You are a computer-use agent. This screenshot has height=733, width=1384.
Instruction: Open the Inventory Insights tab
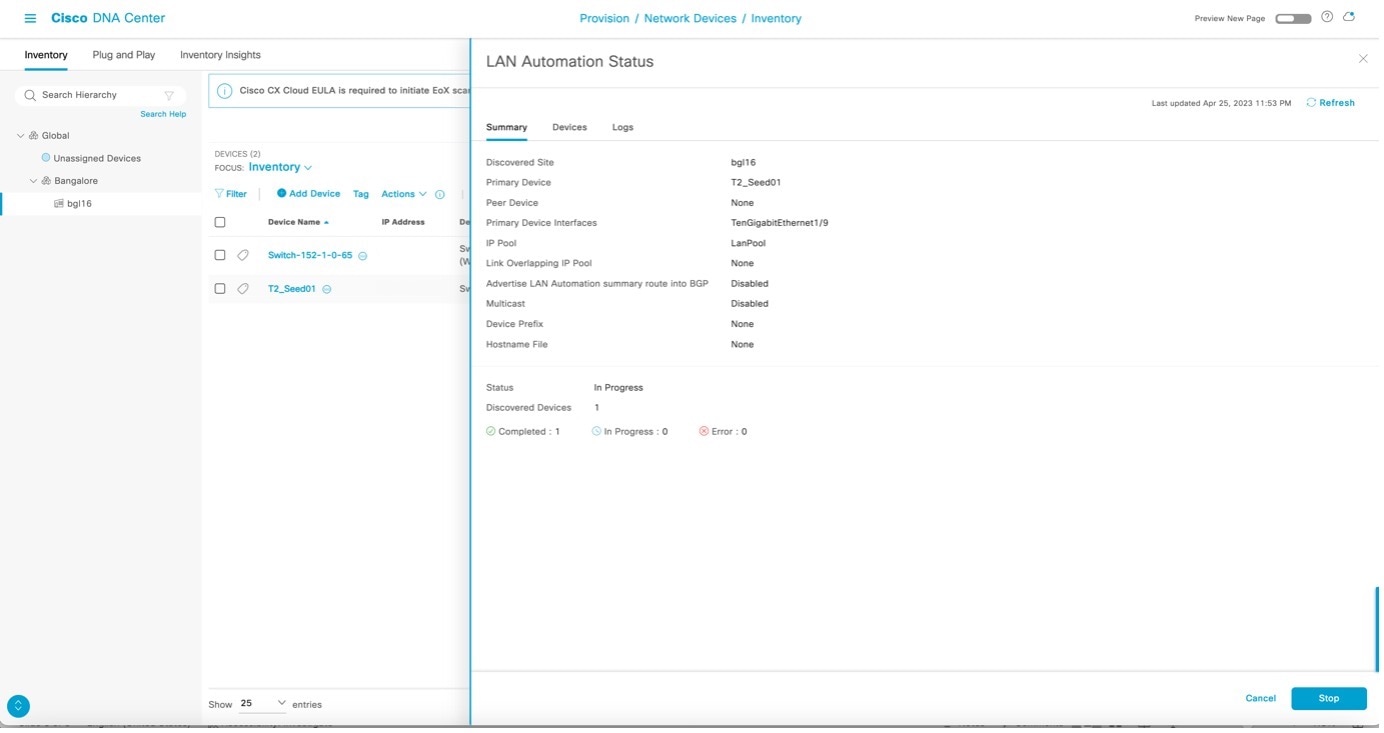[220, 55]
